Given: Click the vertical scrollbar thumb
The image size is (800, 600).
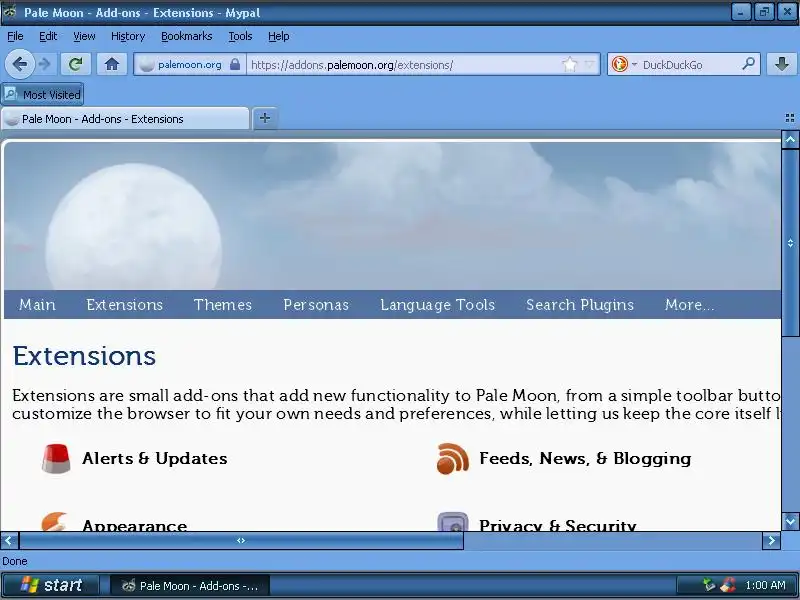Looking at the screenshot, I should coord(790,243).
